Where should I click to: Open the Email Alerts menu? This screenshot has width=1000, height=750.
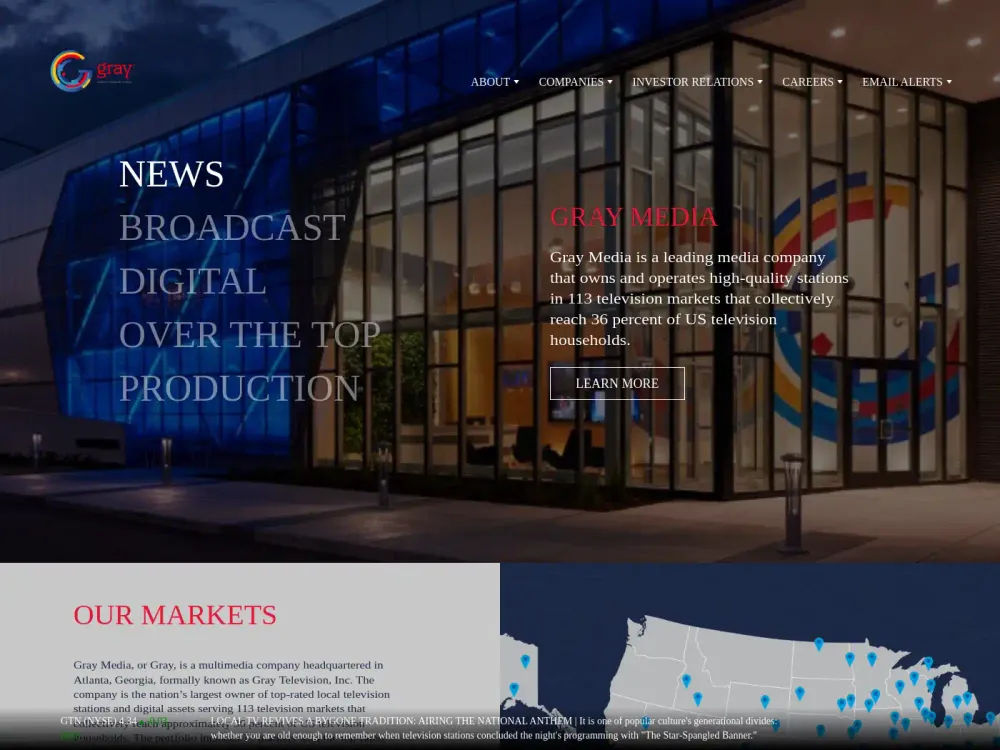[x=906, y=82]
